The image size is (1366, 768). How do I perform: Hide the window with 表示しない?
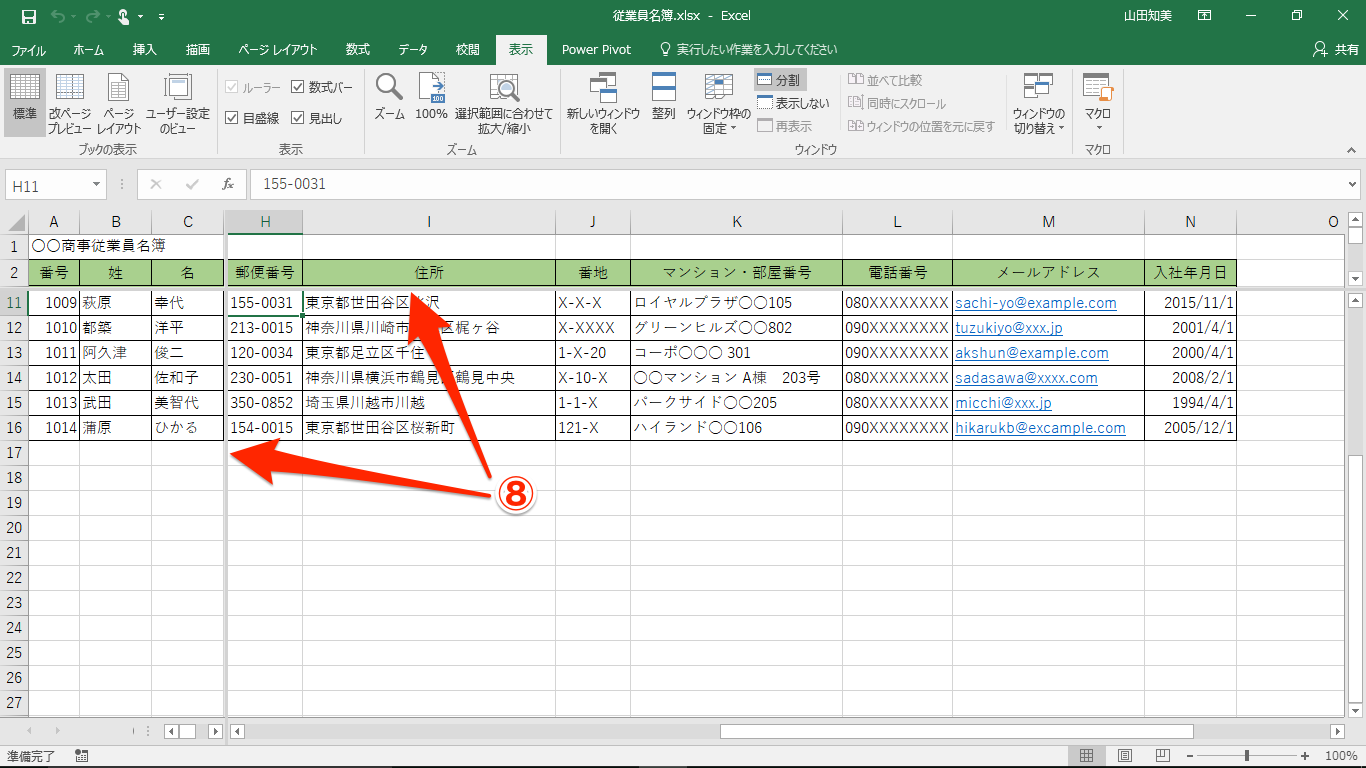click(793, 103)
